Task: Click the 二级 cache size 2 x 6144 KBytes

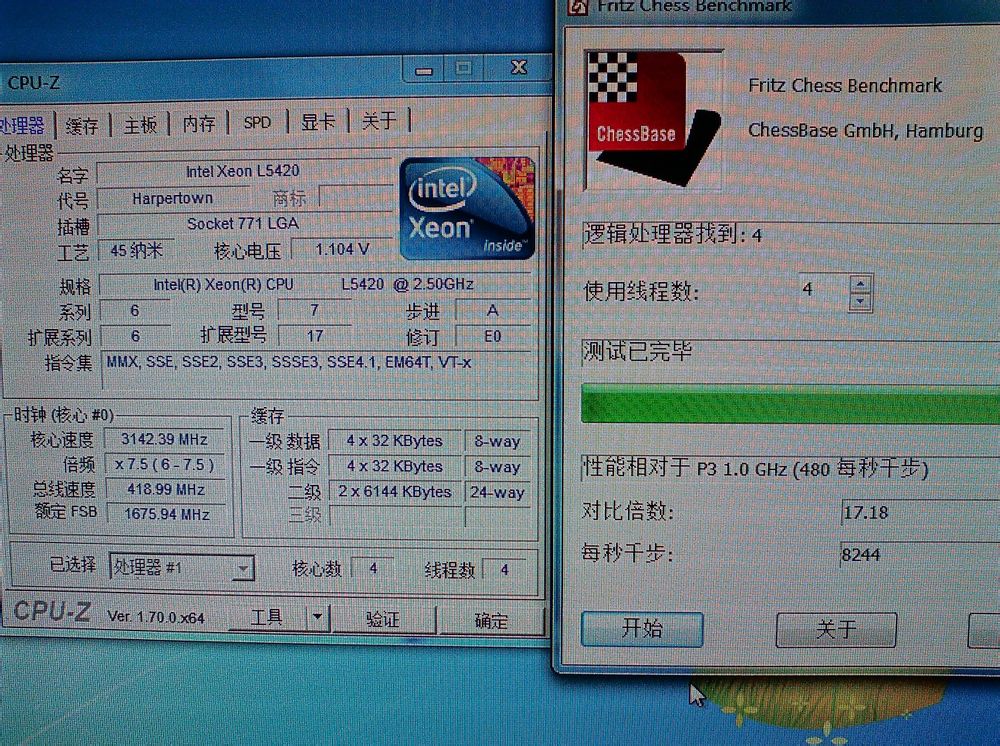Action: click(x=395, y=492)
